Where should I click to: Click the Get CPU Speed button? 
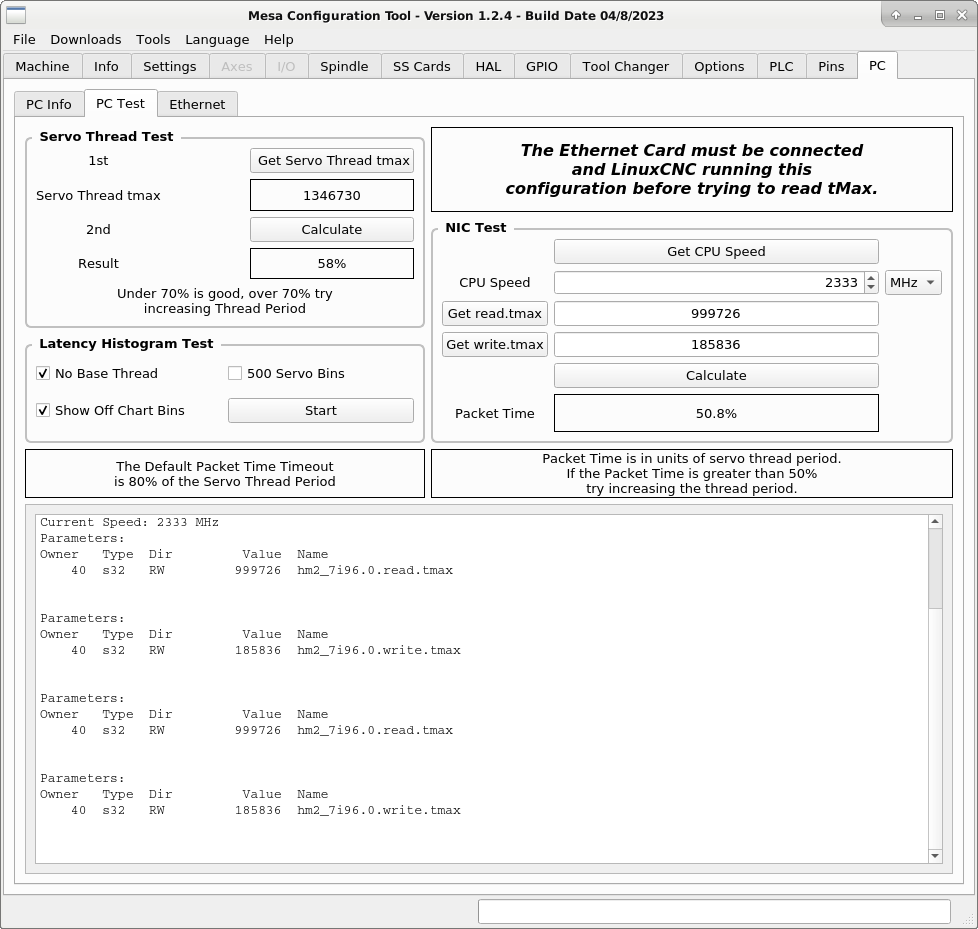coord(716,251)
